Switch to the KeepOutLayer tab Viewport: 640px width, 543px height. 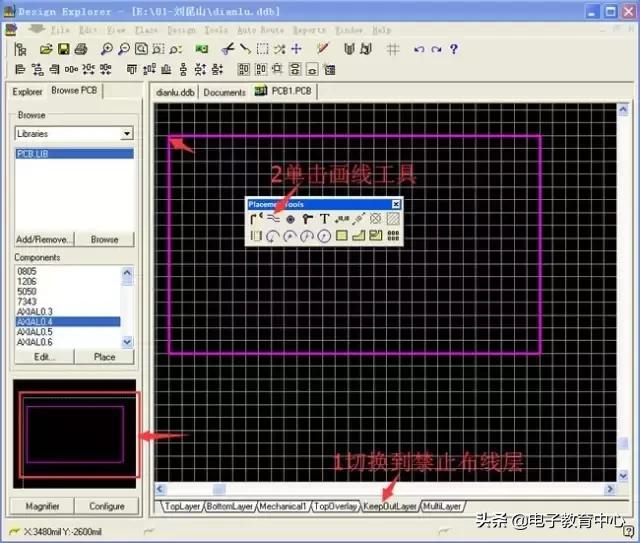pos(389,507)
